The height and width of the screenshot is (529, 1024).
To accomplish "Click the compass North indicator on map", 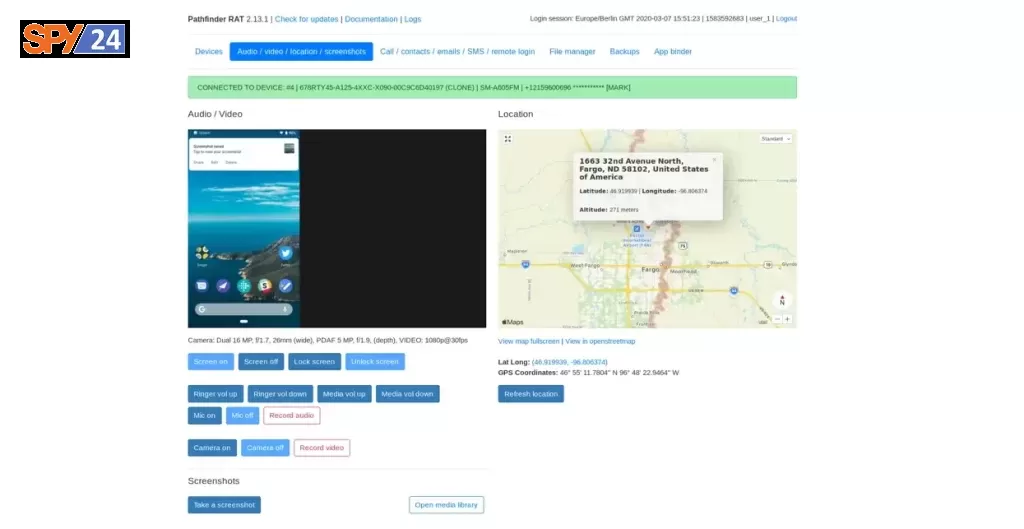I will point(782,300).
